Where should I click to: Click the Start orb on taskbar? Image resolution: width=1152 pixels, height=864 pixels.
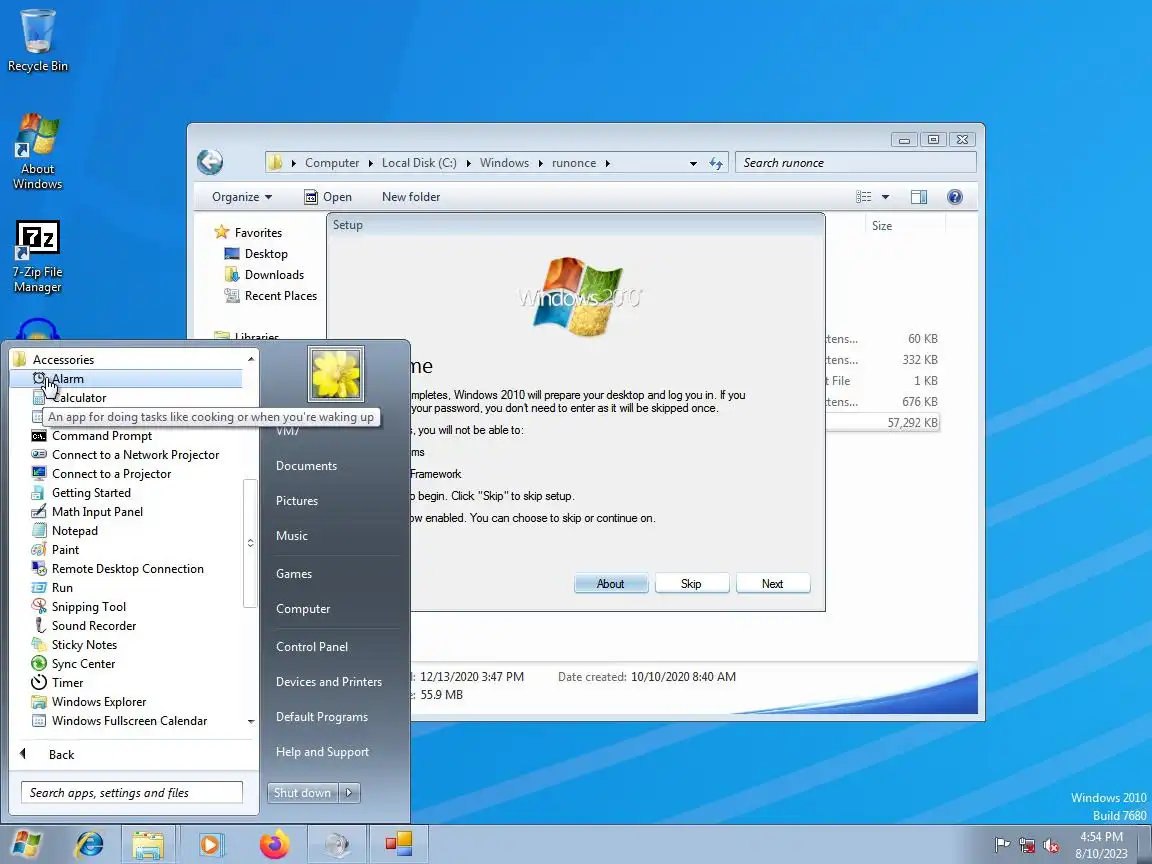coord(26,844)
